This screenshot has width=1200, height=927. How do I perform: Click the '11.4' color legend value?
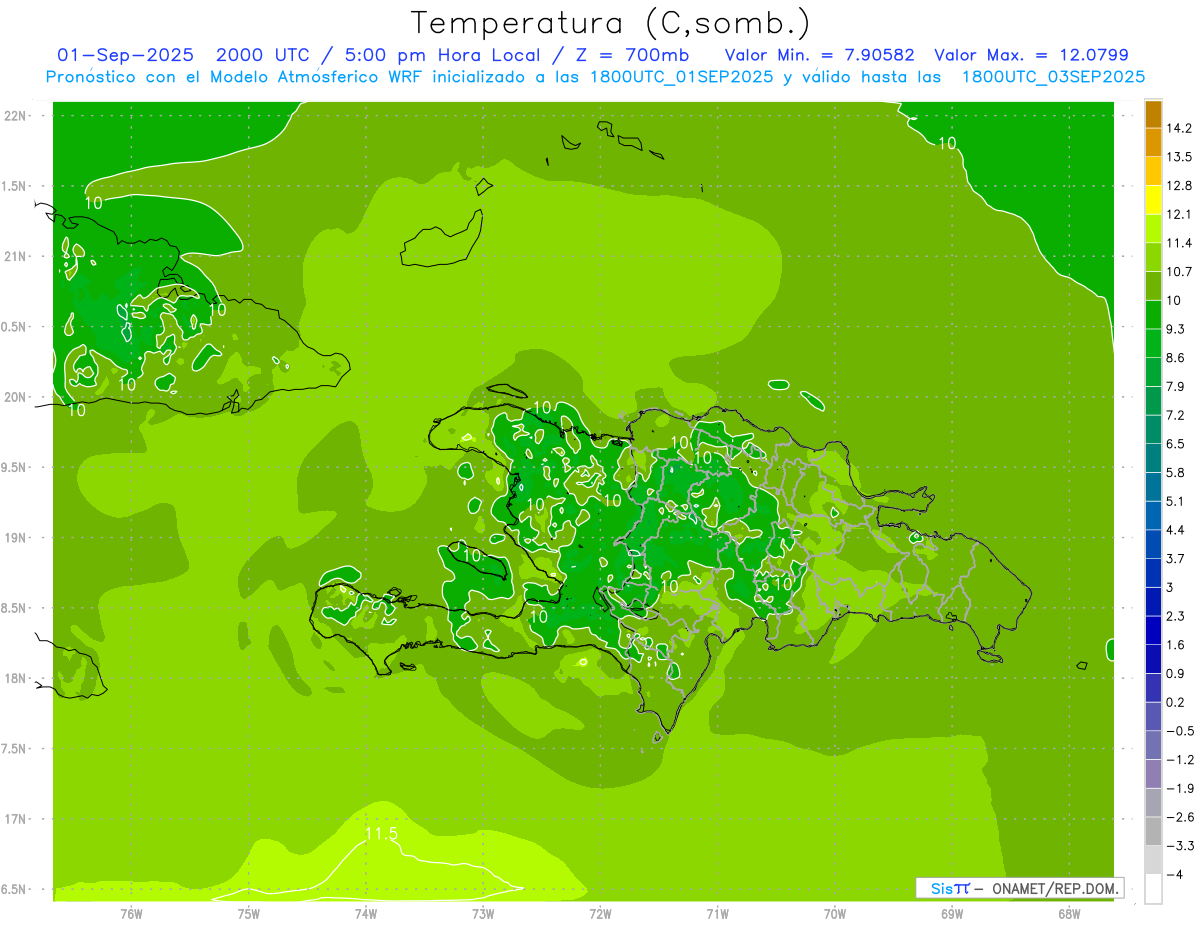pos(1178,243)
